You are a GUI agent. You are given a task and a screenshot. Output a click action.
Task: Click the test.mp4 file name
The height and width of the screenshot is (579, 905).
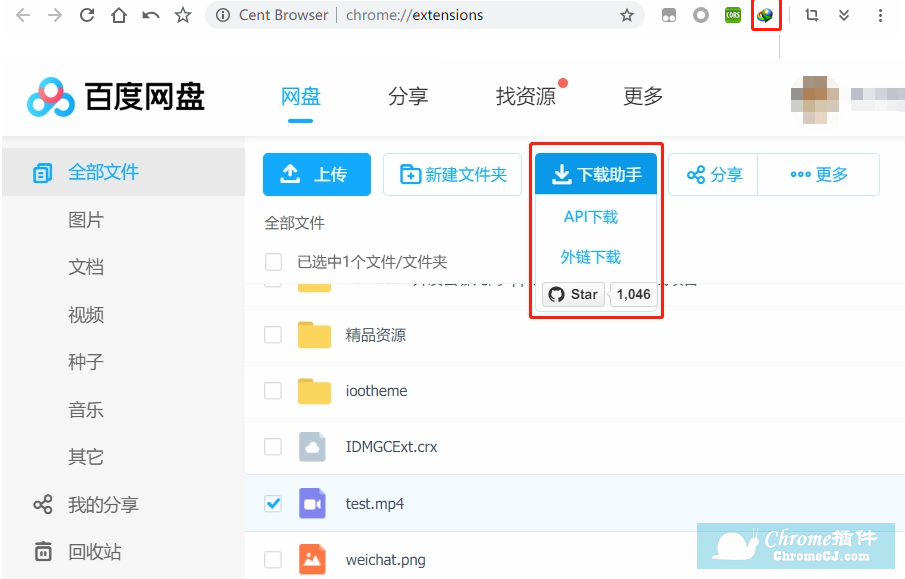pyautogui.click(x=375, y=504)
